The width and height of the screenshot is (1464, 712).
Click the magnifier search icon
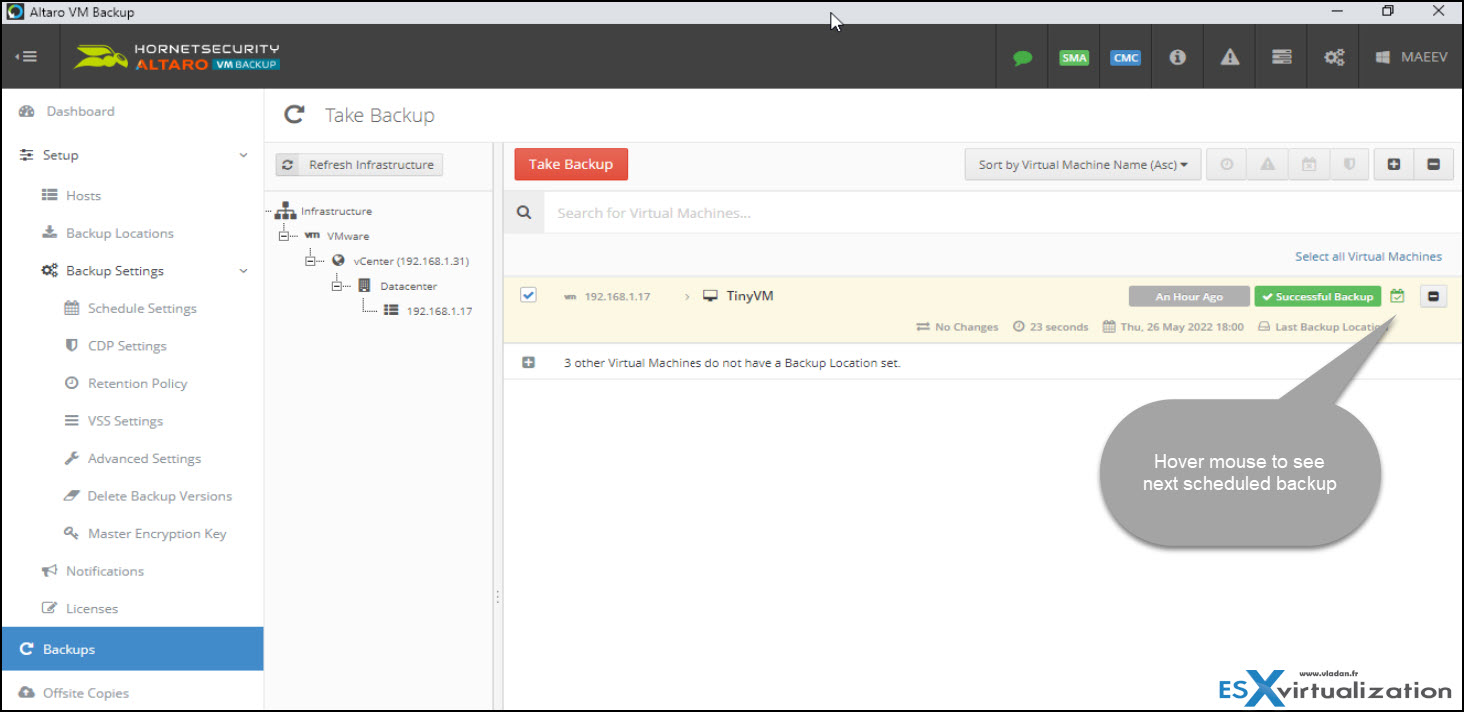(524, 212)
